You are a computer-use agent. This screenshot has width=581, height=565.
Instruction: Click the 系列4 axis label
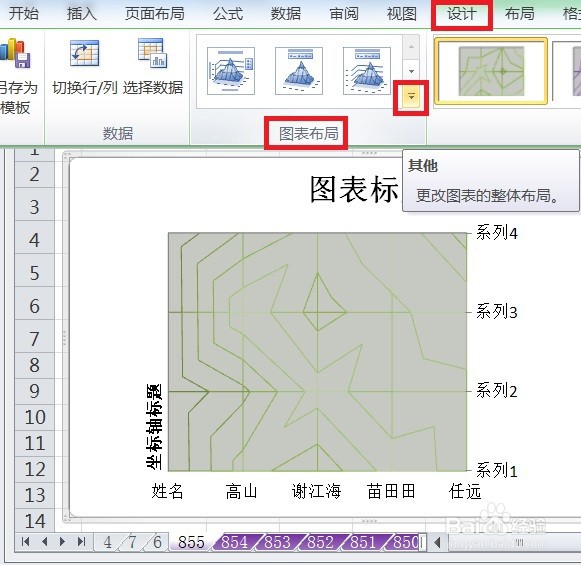click(497, 233)
